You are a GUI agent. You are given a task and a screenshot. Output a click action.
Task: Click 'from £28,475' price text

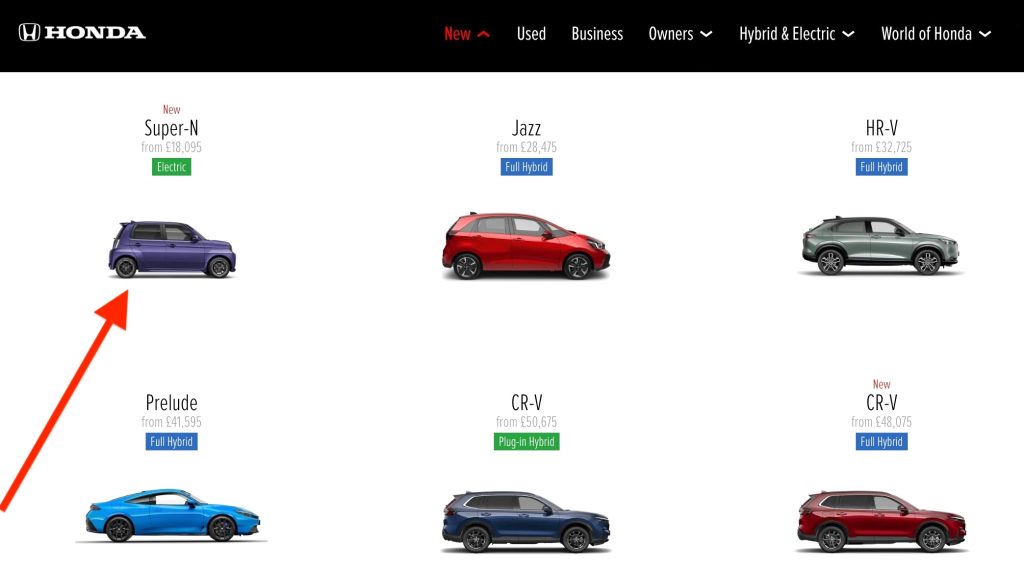[526, 148]
